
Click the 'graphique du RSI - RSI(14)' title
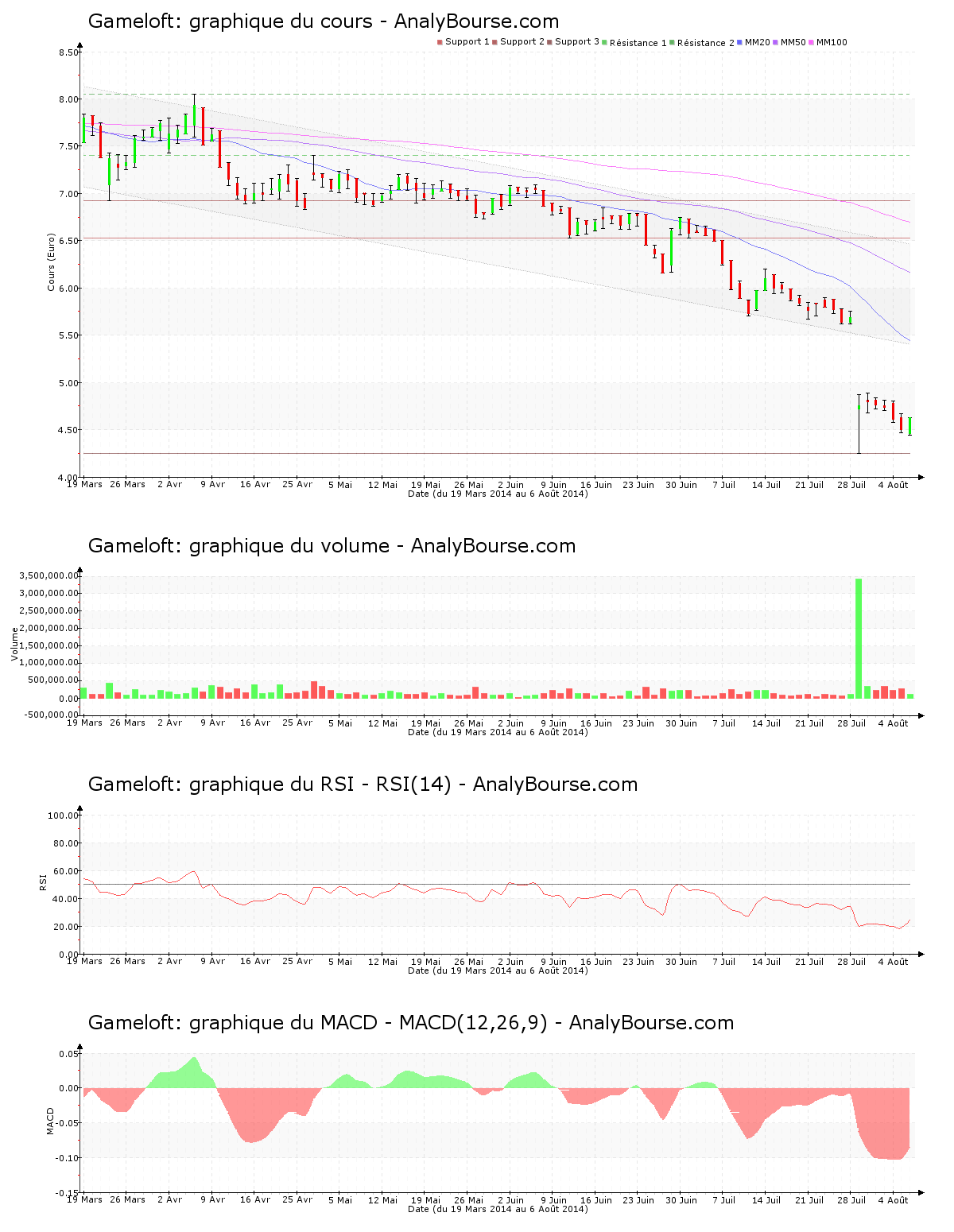pyautogui.click(x=320, y=785)
